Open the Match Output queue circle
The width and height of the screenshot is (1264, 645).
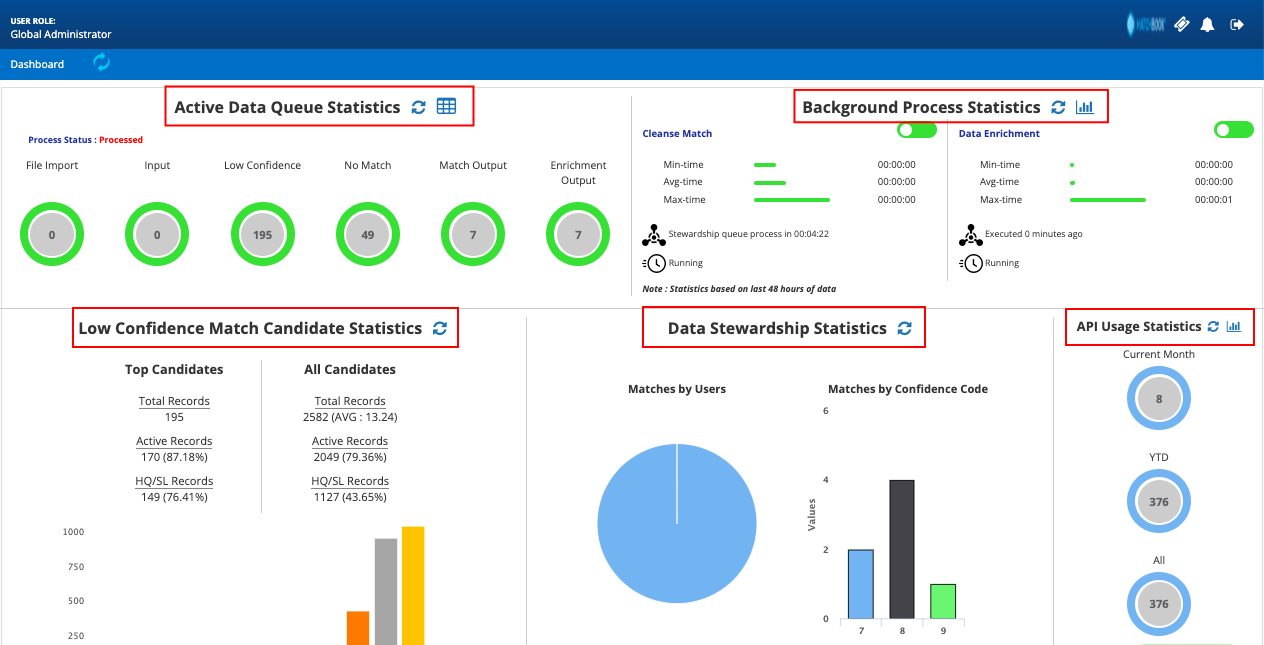[473, 235]
